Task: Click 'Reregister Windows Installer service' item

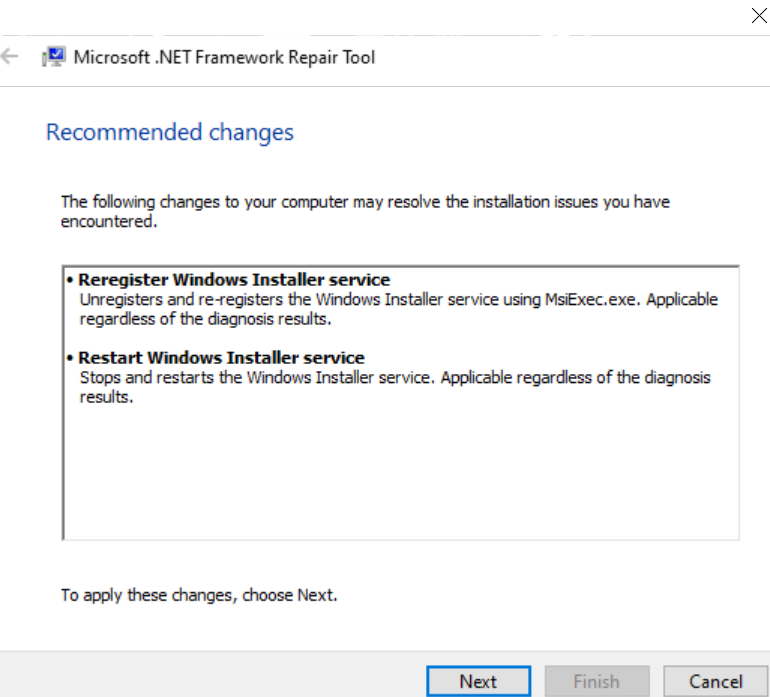Action: tap(234, 279)
